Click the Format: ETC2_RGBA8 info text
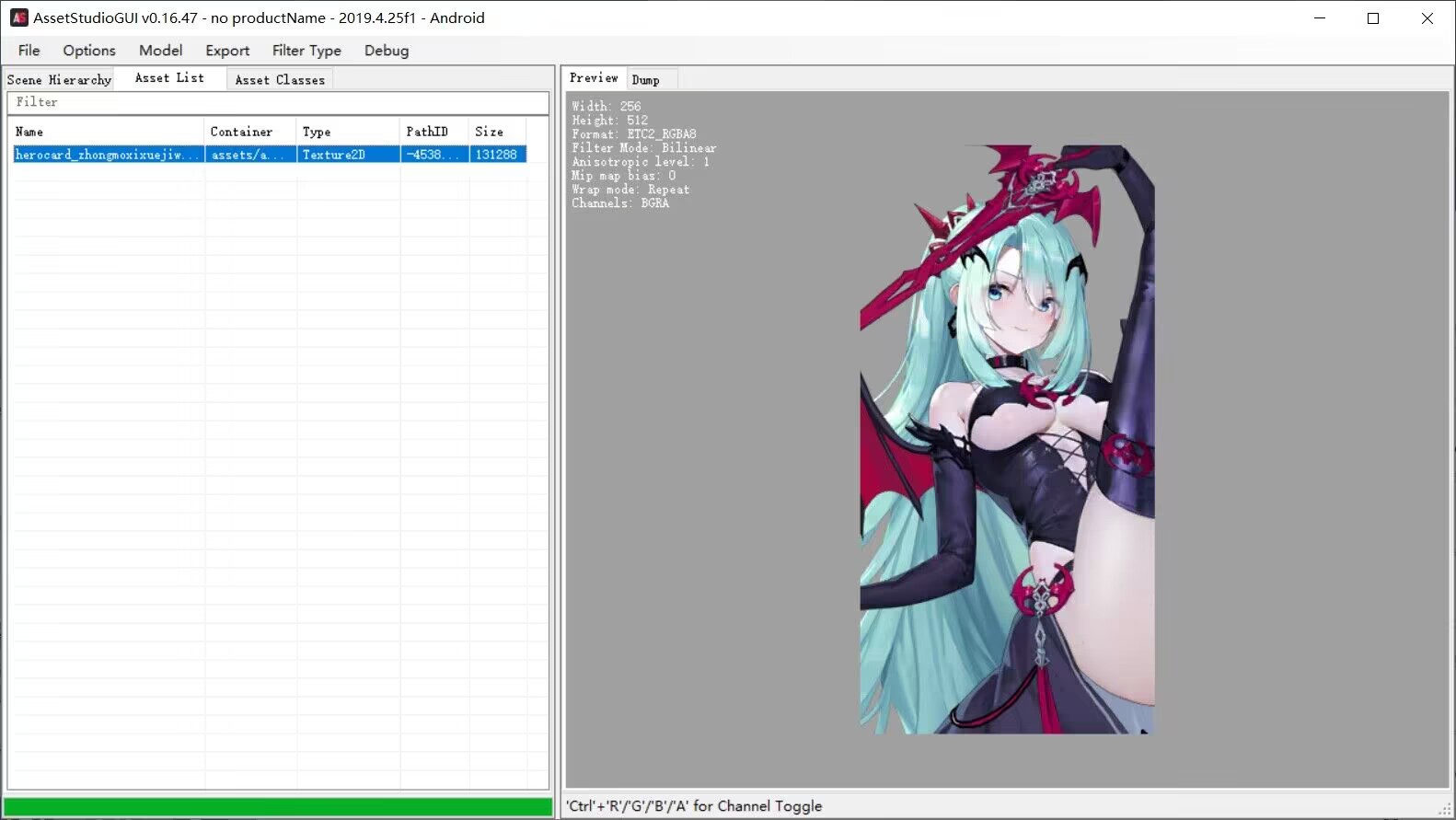Image resolution: width=1456 pixels, height=820 pixels. click(634, 134)
